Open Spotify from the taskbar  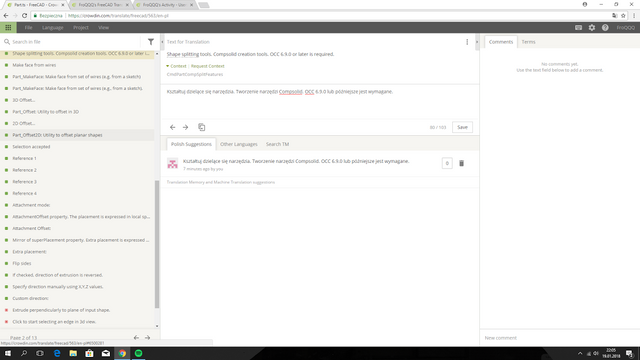(138, 353)
